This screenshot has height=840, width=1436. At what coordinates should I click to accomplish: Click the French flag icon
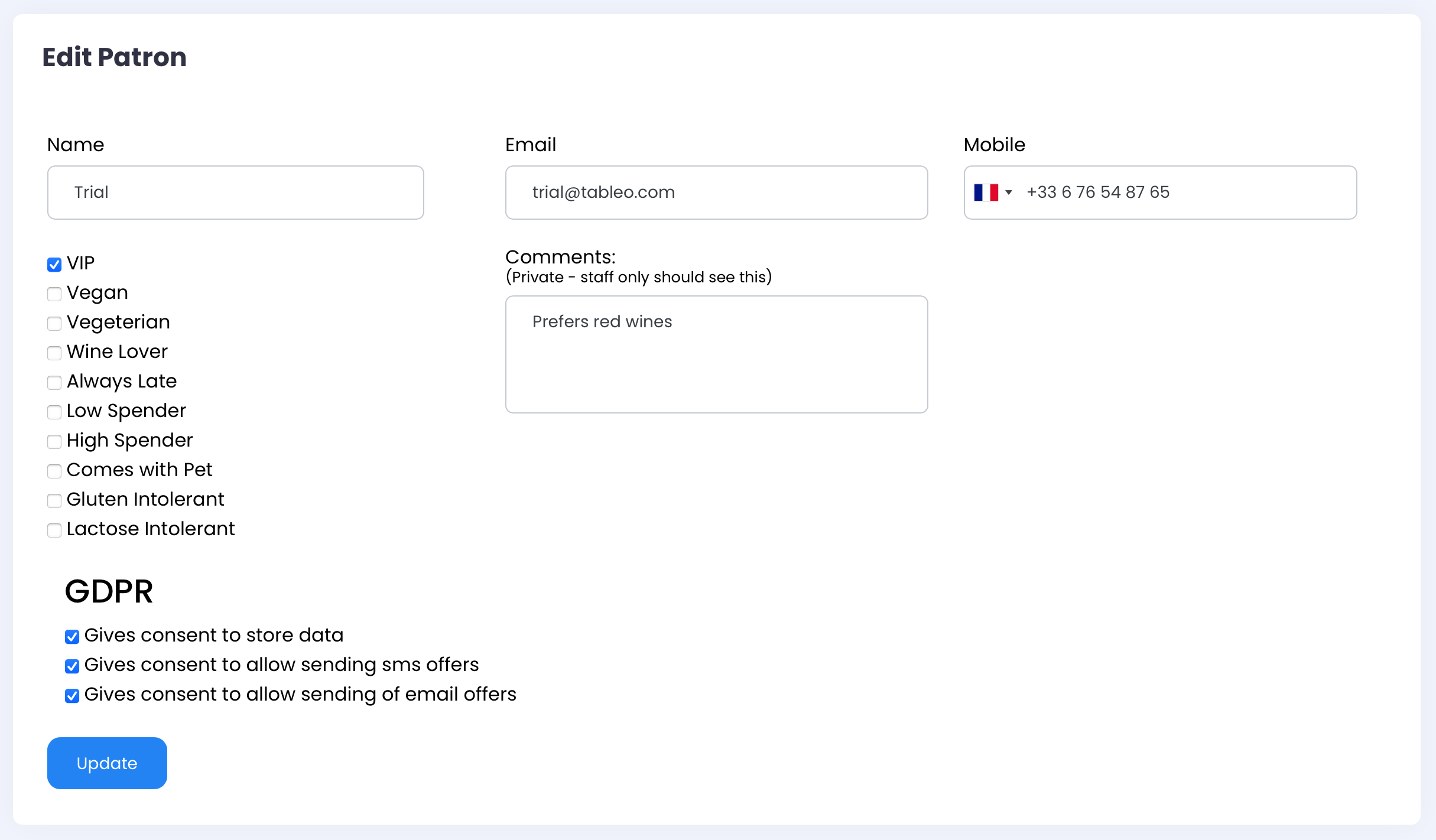[986, 193]
